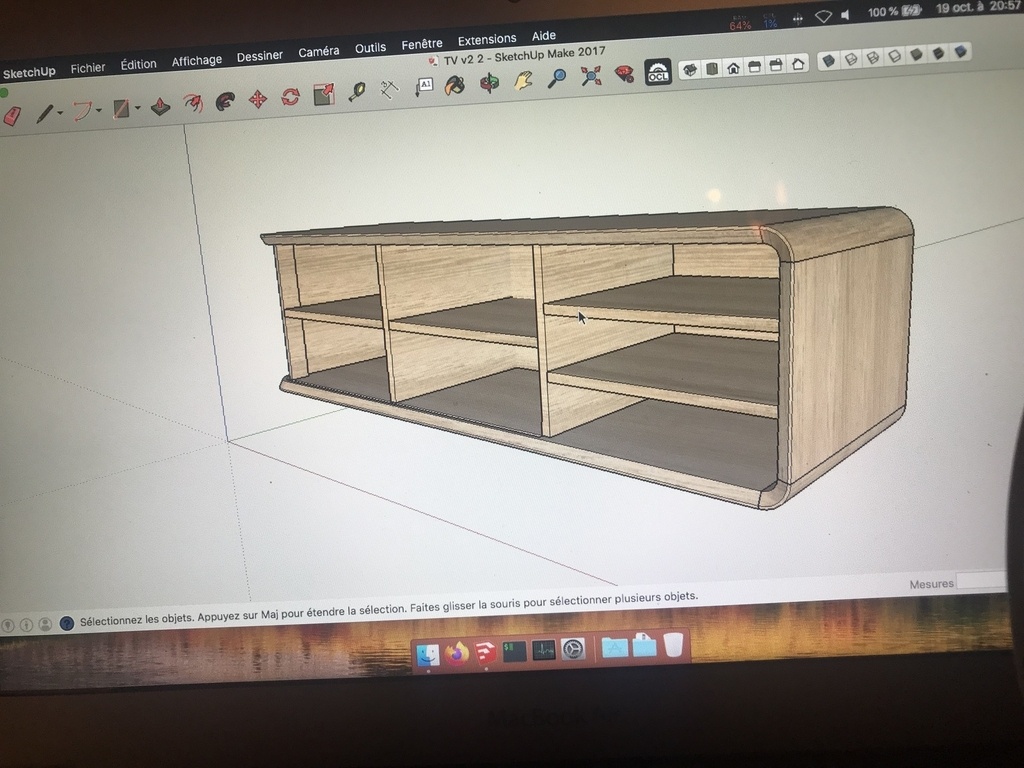The image size is (1024, 768).
Task: Select the Push/Pull tool
Action: [160, 106]
